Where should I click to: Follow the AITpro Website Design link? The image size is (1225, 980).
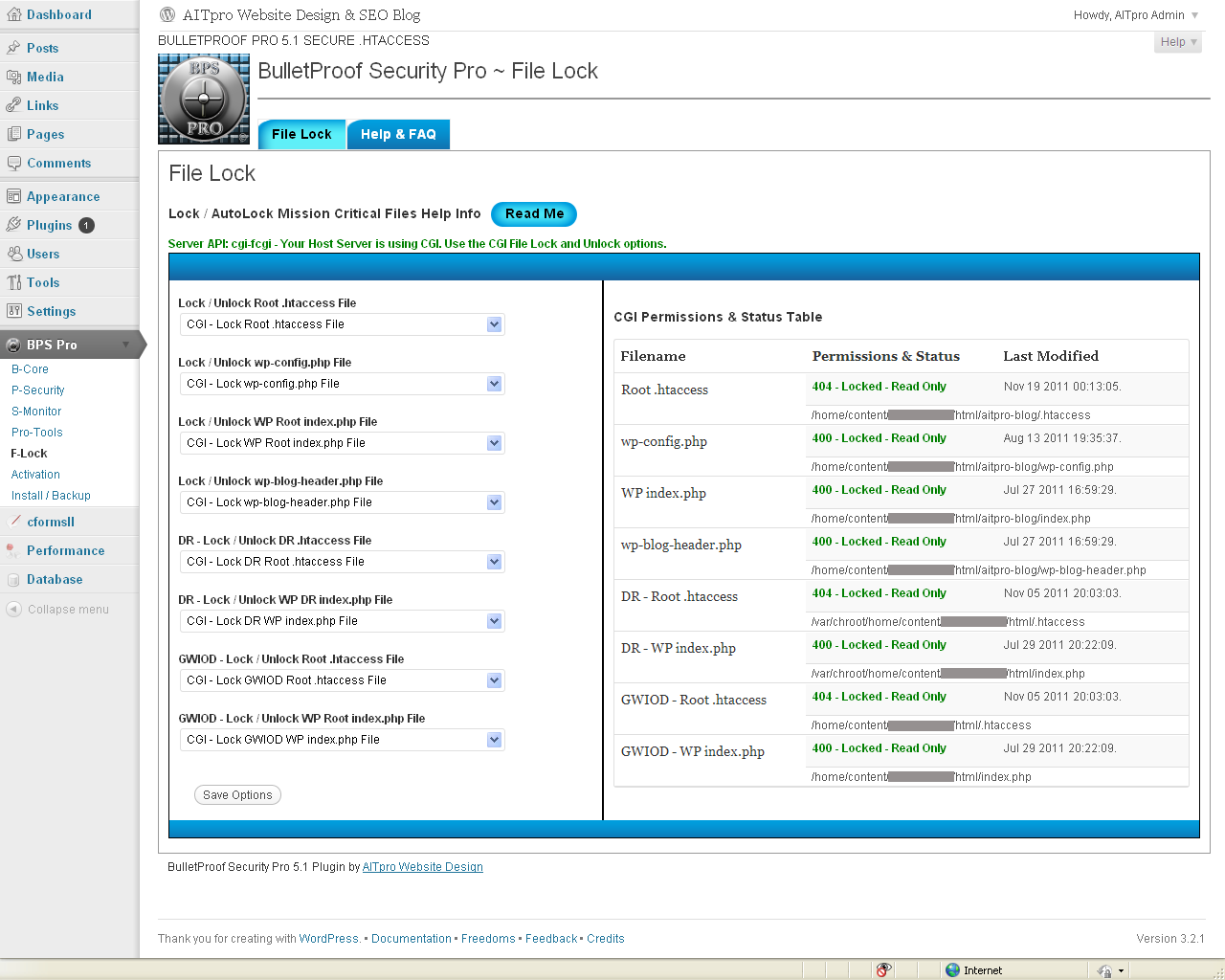(422, 867)
